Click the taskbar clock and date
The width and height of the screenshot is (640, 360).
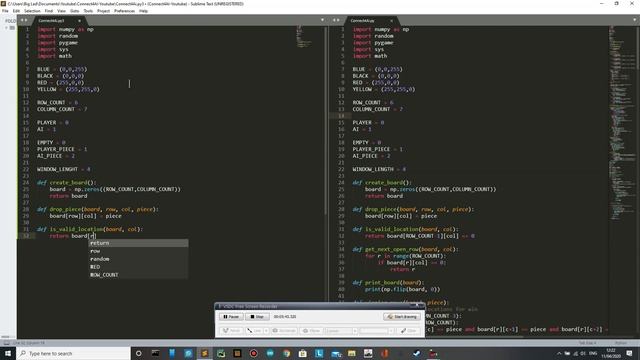(611, 353)
